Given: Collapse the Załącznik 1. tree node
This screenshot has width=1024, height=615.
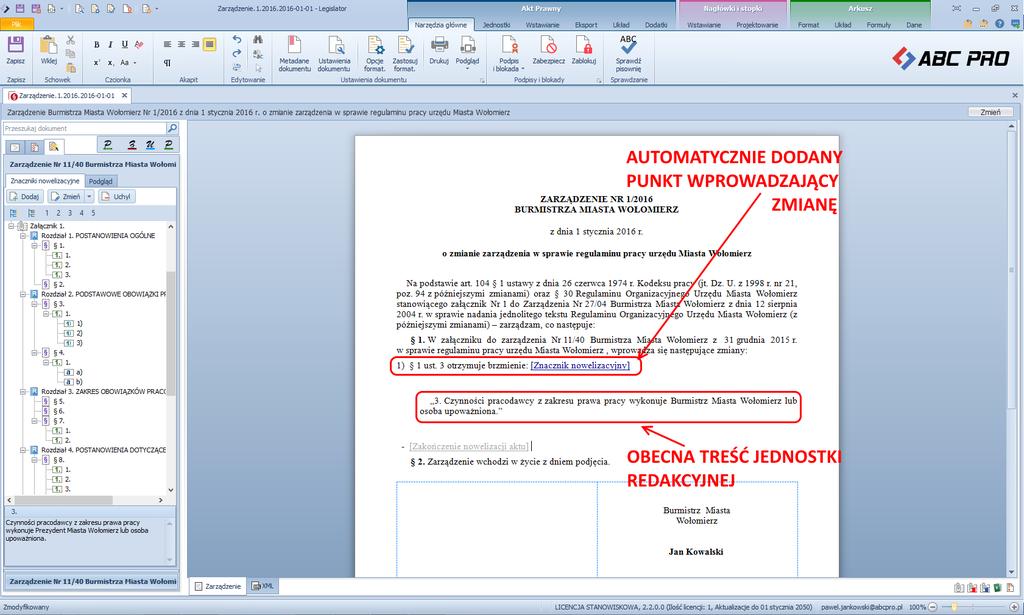Looking at the screenshot, I should [11, 226].
